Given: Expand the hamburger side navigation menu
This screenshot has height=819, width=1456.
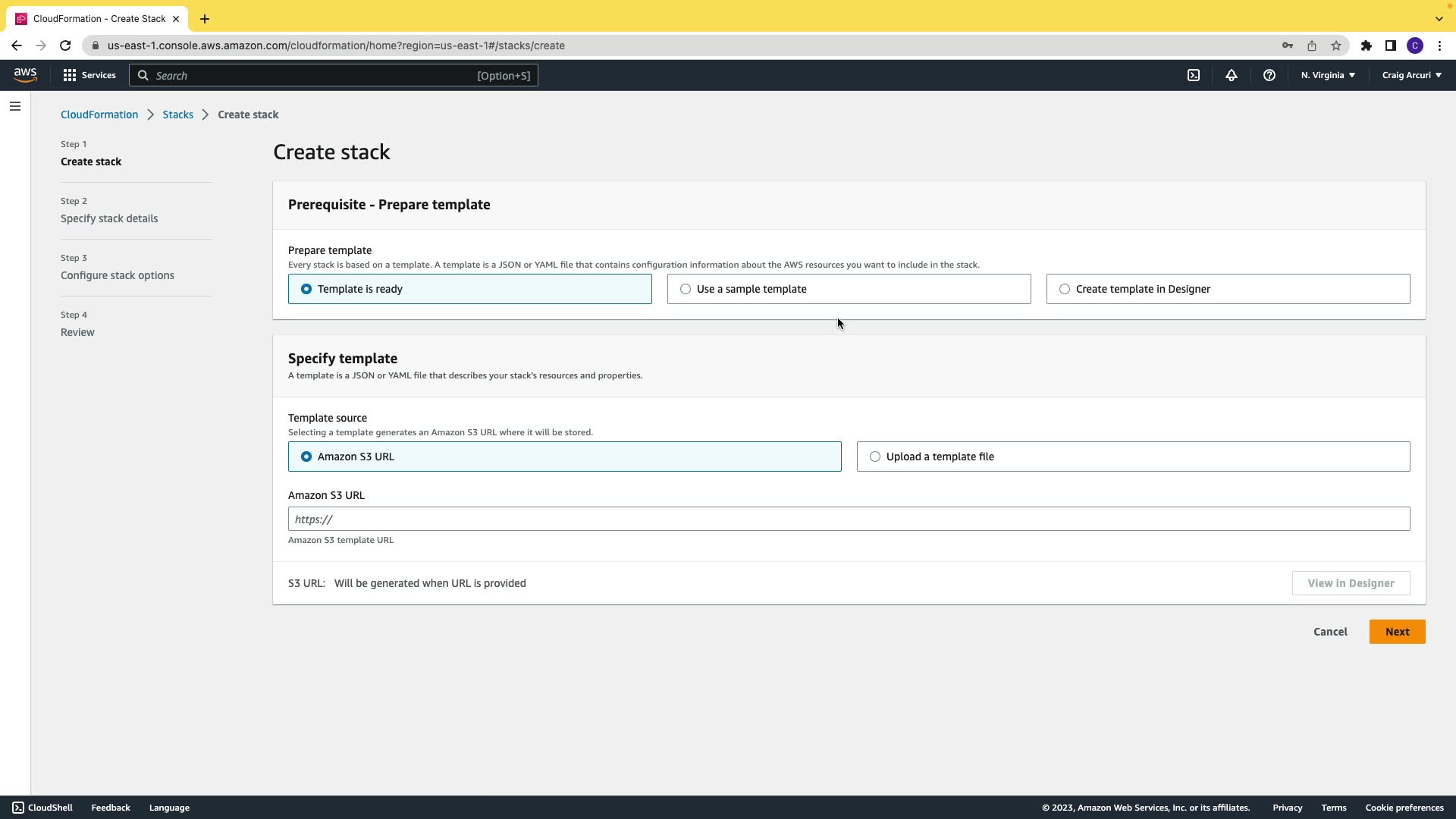Looking at the screenshot, I should pos(15,106).
